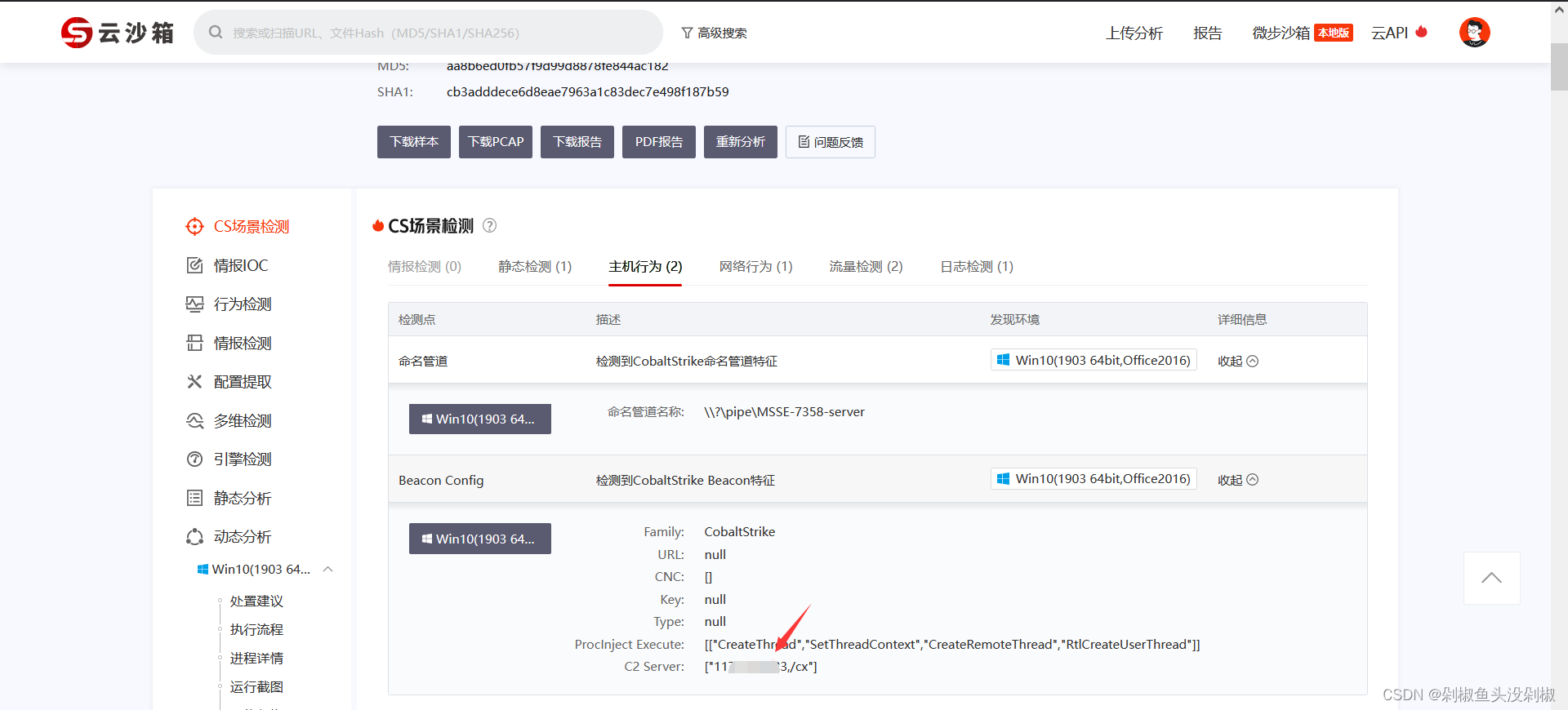This screenshot has height=710, width=1568.
Task: Open 进程详情 in the sidebar tree
Action: pyautogui.click(x=256, y=659)
